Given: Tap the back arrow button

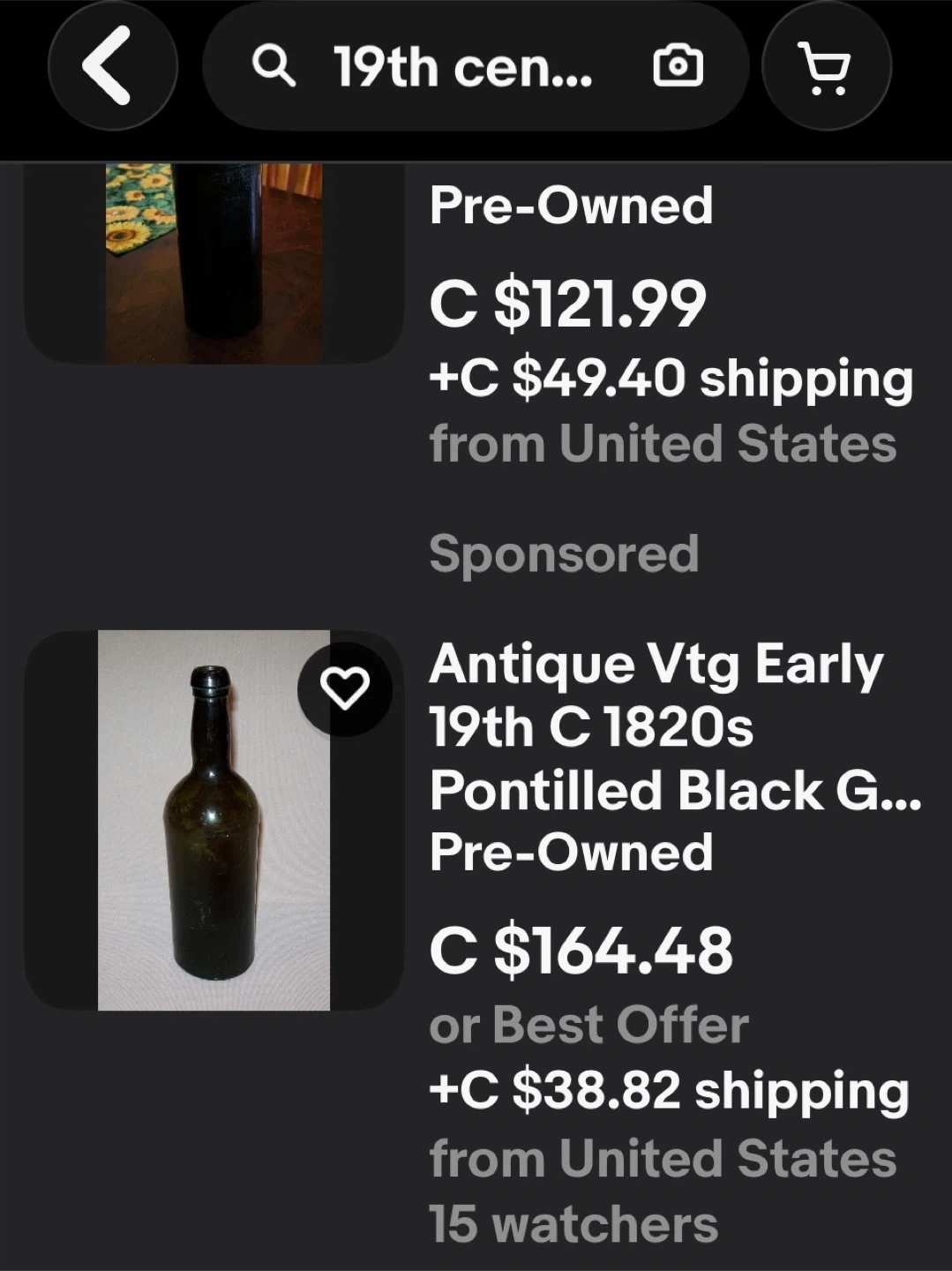Looking at the screenshot, I should pyautogui.click(x=111, y=66).
